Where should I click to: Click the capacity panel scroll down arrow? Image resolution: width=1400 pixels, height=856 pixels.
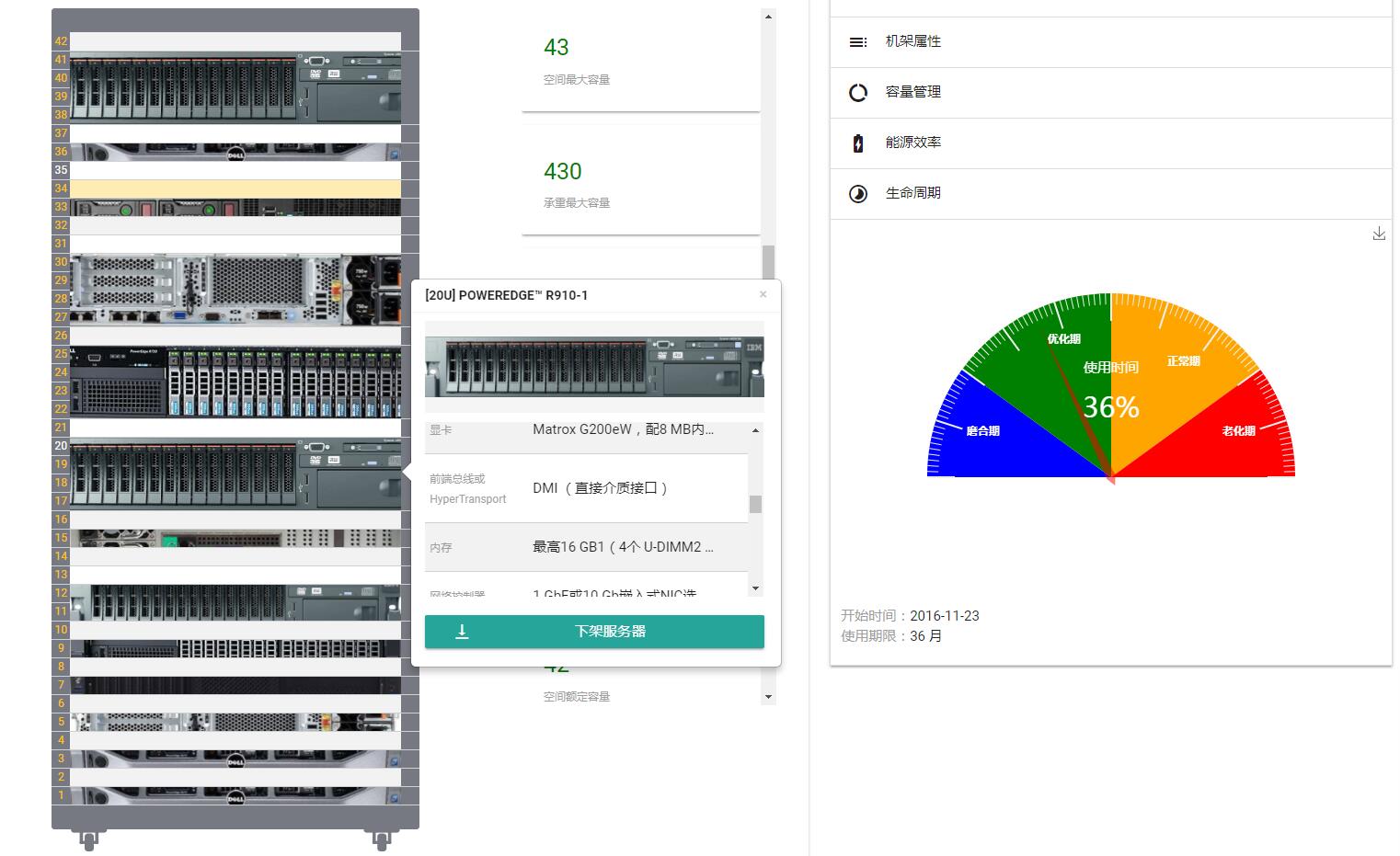click(768, 697)
